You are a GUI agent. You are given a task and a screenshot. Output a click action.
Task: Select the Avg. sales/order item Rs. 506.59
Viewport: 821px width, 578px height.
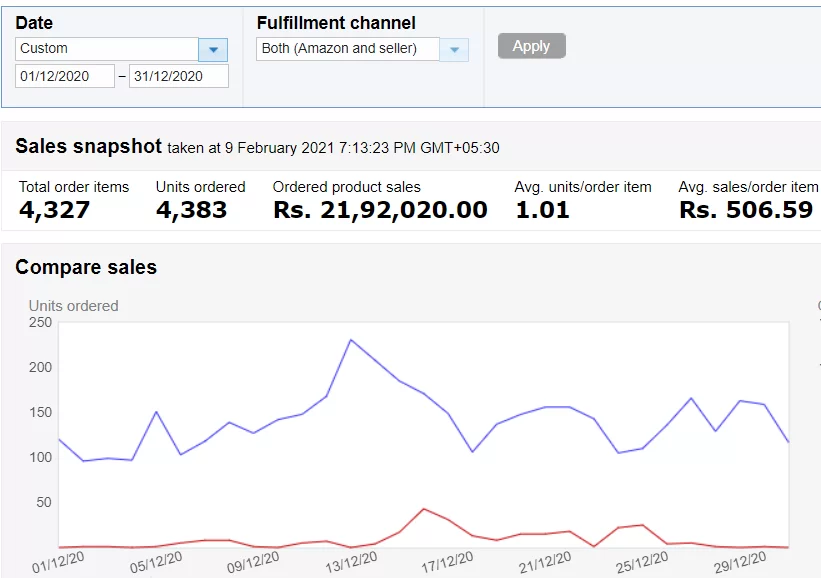pos(745,210)
